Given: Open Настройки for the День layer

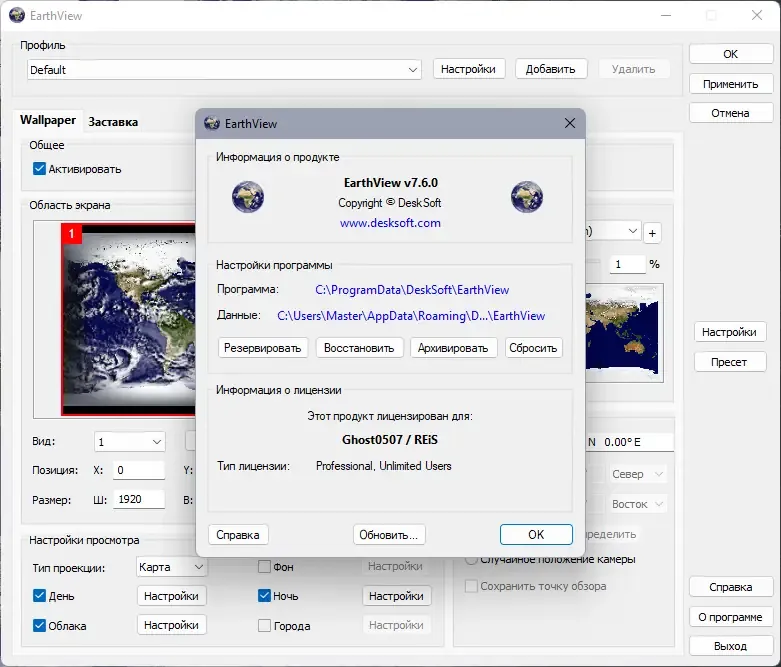Looking at the screenshot, I should pyautogui.click(x=171, y=596).
